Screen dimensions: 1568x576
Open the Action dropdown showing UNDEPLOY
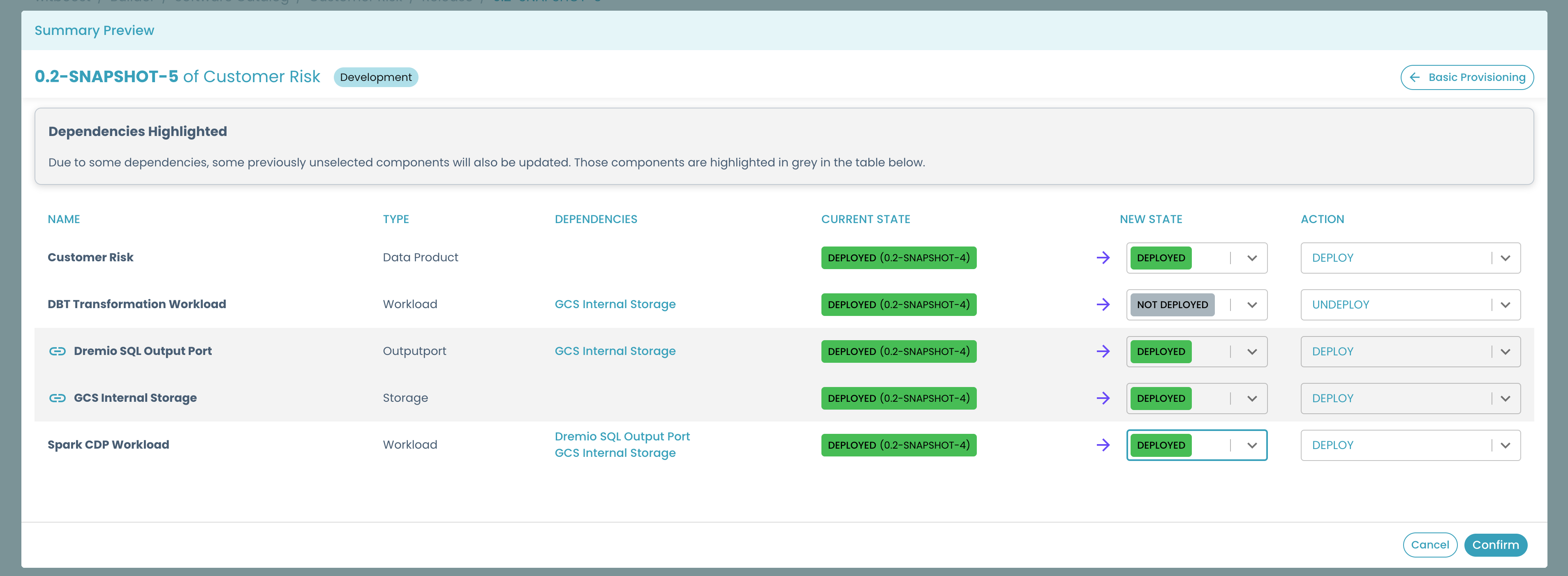[x=1506, y=305]
